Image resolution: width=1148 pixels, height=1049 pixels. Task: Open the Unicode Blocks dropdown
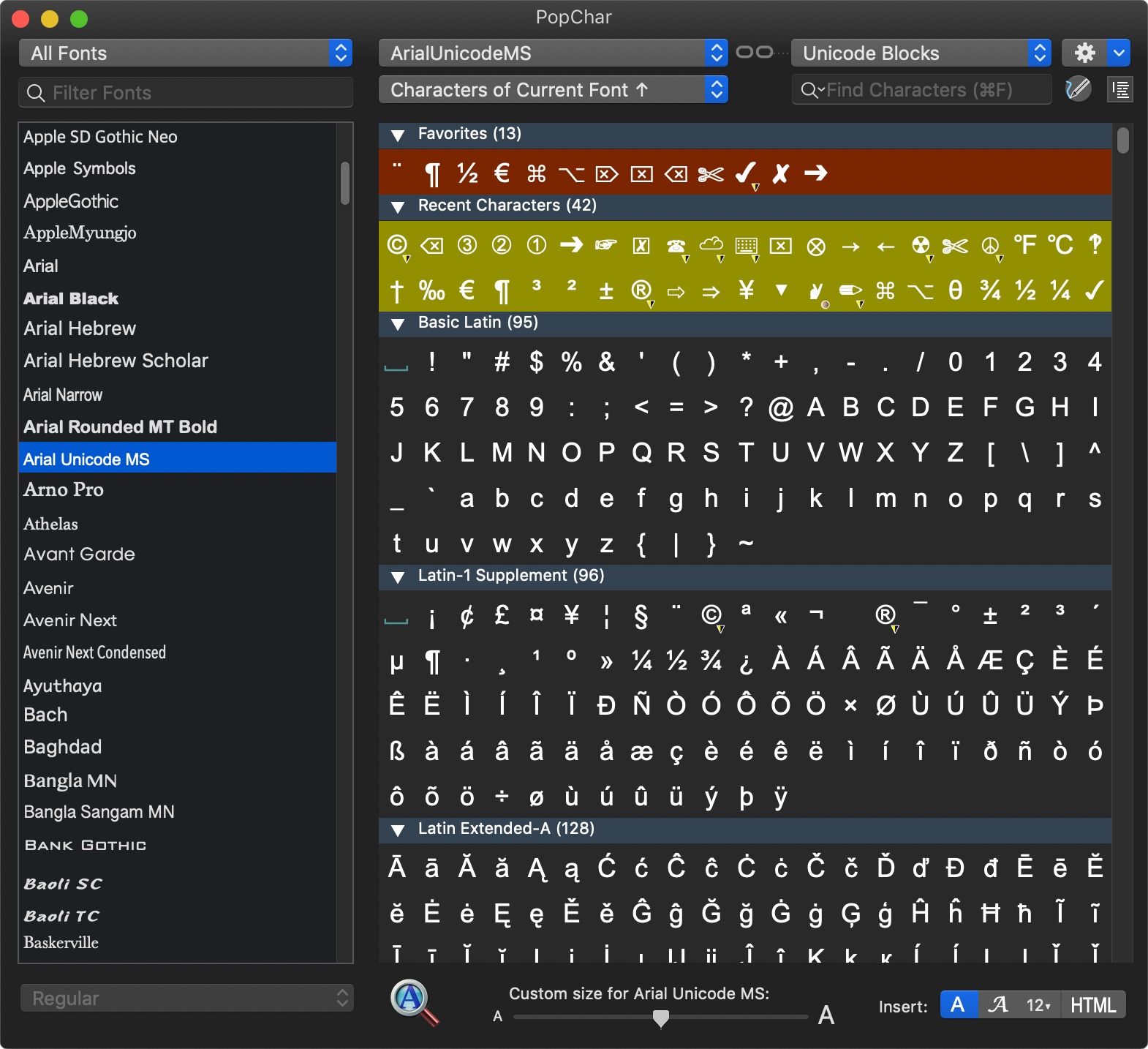tap(921, 53)
